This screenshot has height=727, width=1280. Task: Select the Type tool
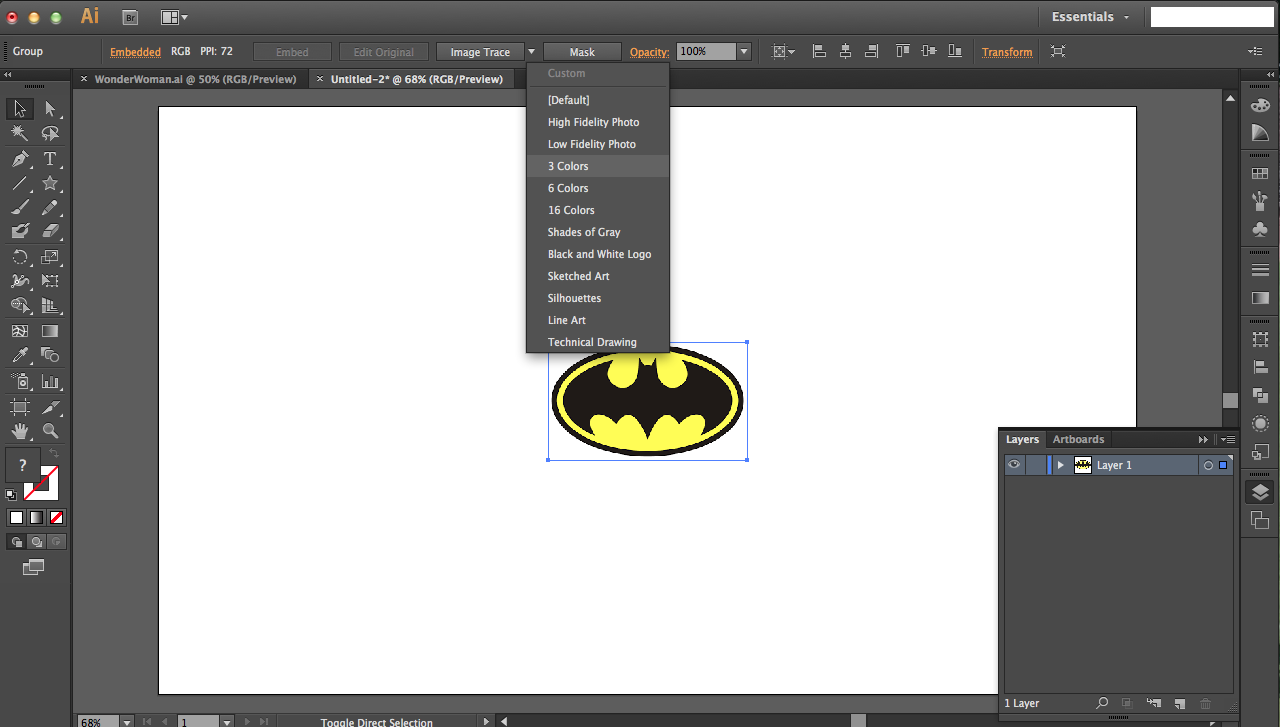click(x=50, y=159)
